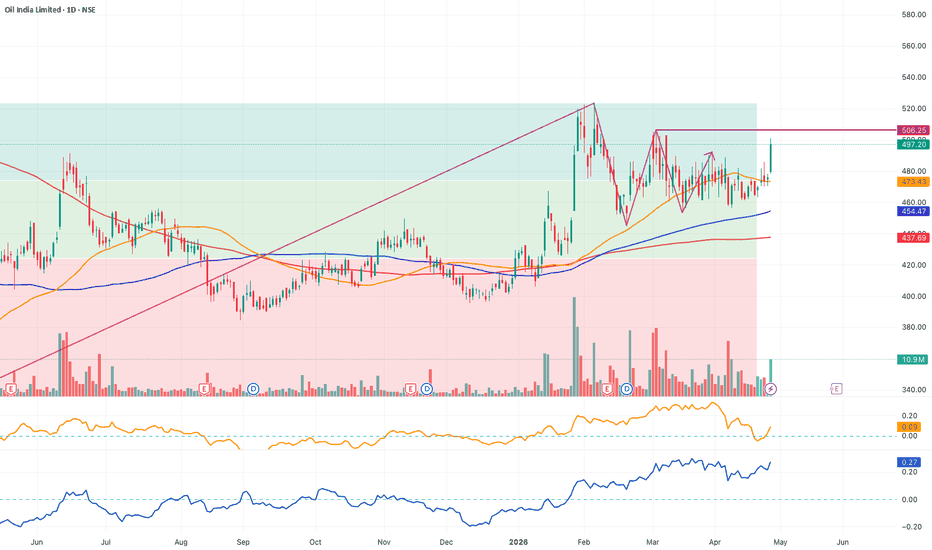This screenshot has width=932, height=550.
Task: Click the purple lightning bolt icon
Action: click(x=770, y=389)
